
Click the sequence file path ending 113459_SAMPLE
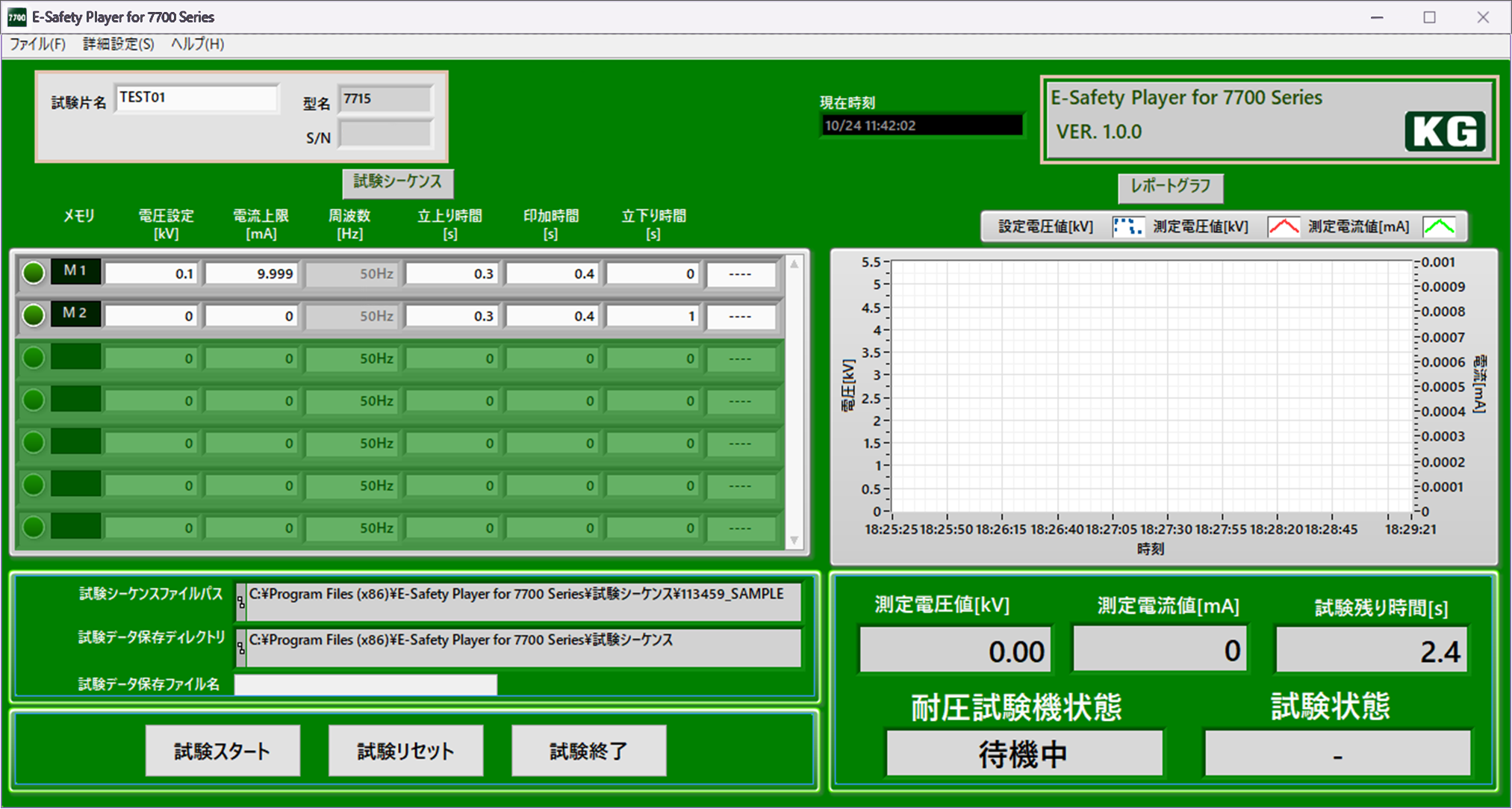pyautogui.click(x=523, y=602)
